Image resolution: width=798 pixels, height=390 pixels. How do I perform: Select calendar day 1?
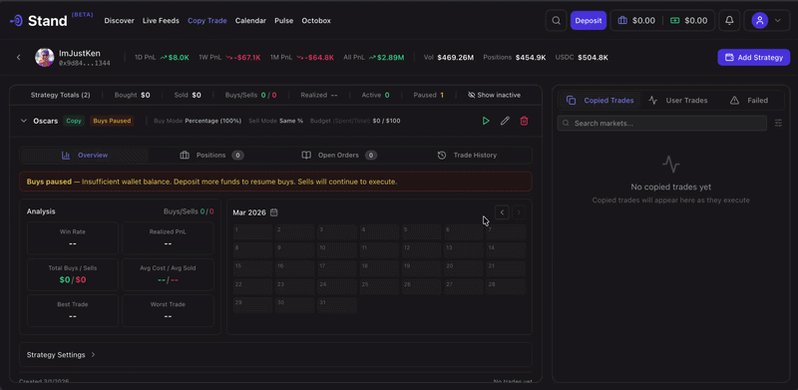(x=253, y=232)
